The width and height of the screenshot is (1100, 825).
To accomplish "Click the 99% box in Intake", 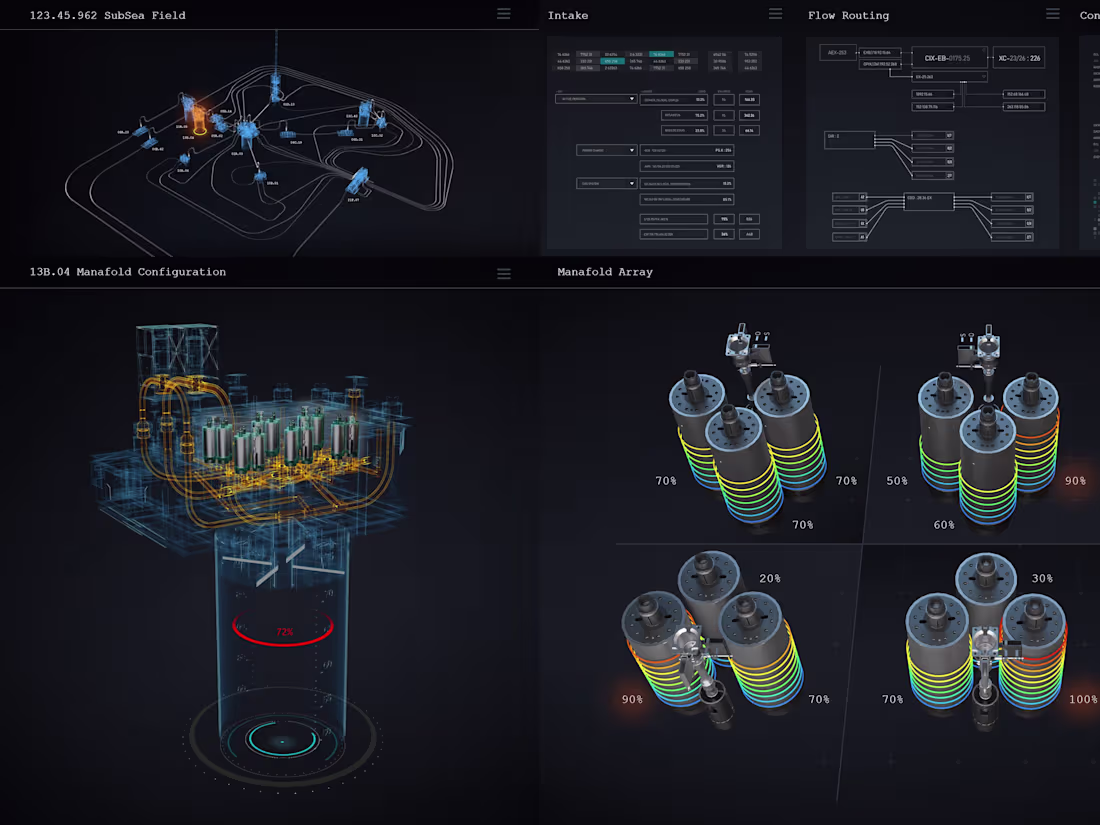I will click(x=724, y=219).
